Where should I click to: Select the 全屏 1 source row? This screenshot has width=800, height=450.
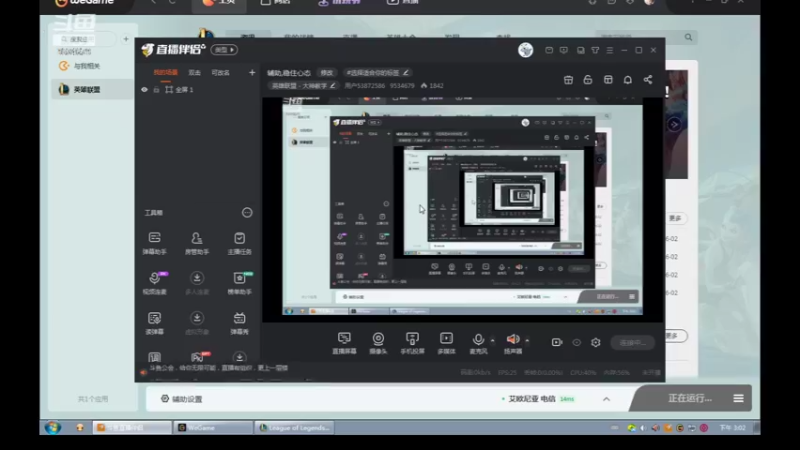pos(198,89)
